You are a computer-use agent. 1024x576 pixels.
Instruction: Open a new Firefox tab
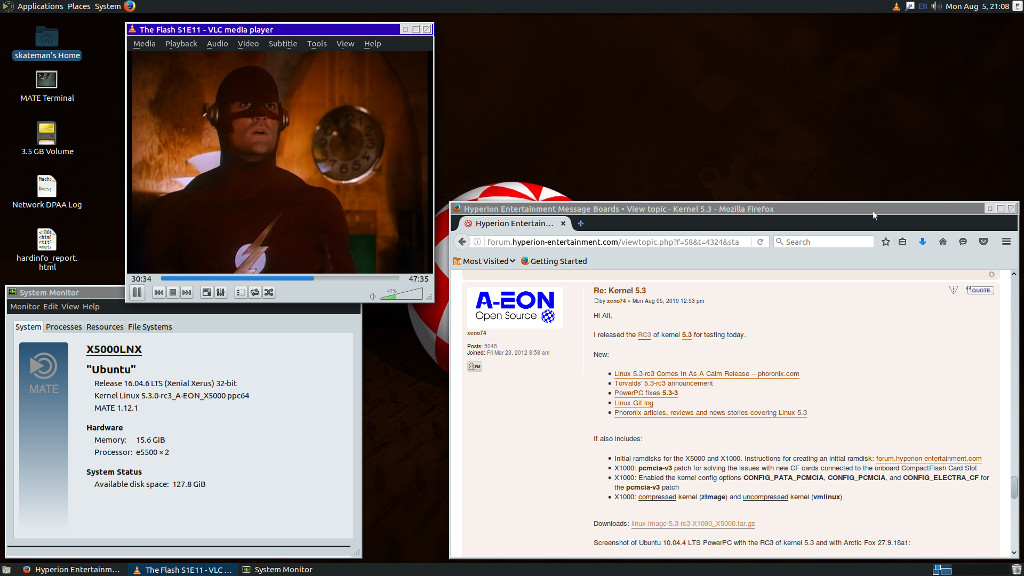tap(581, 223)
